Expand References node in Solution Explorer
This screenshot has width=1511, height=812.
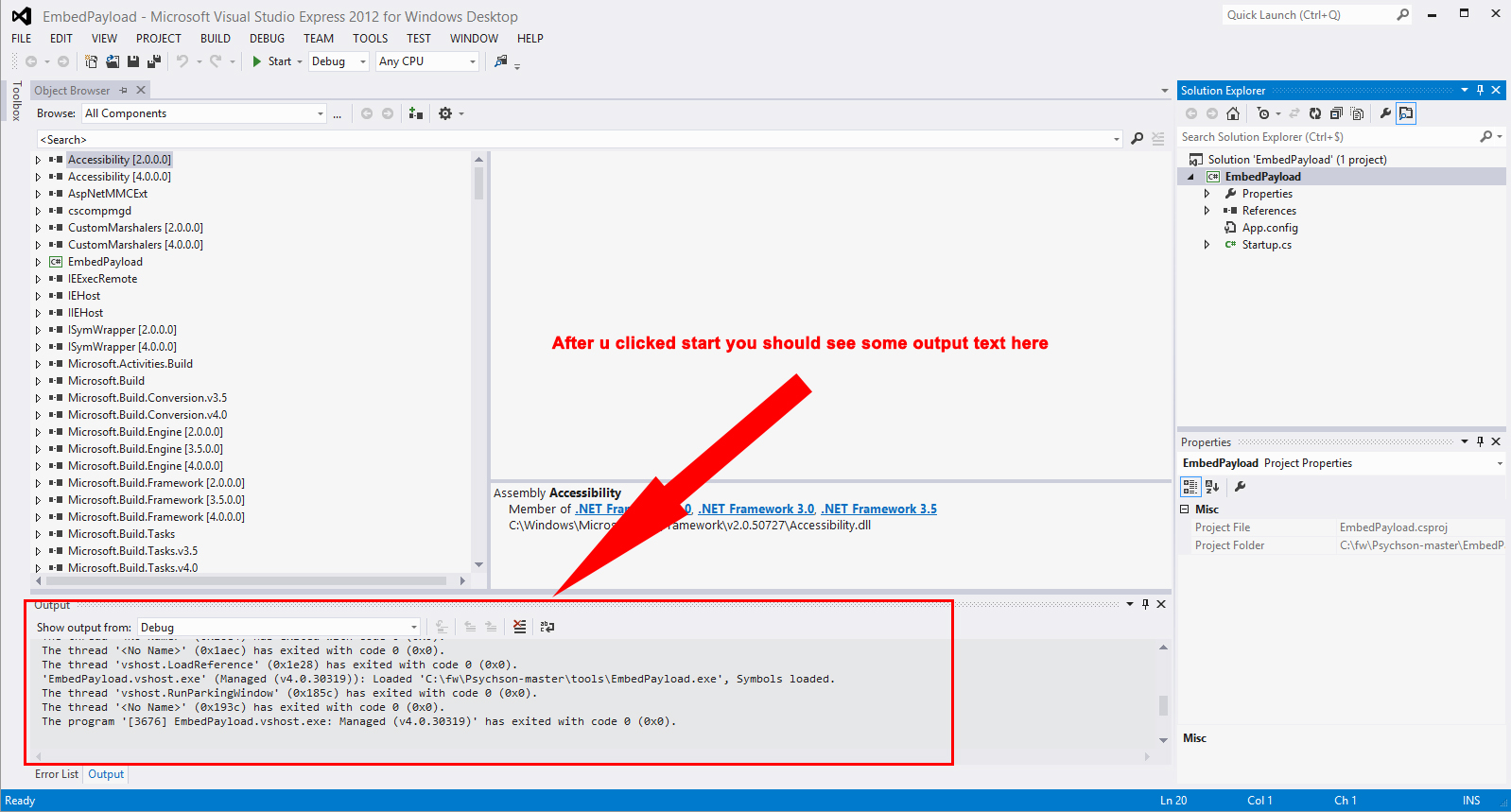1207,211
